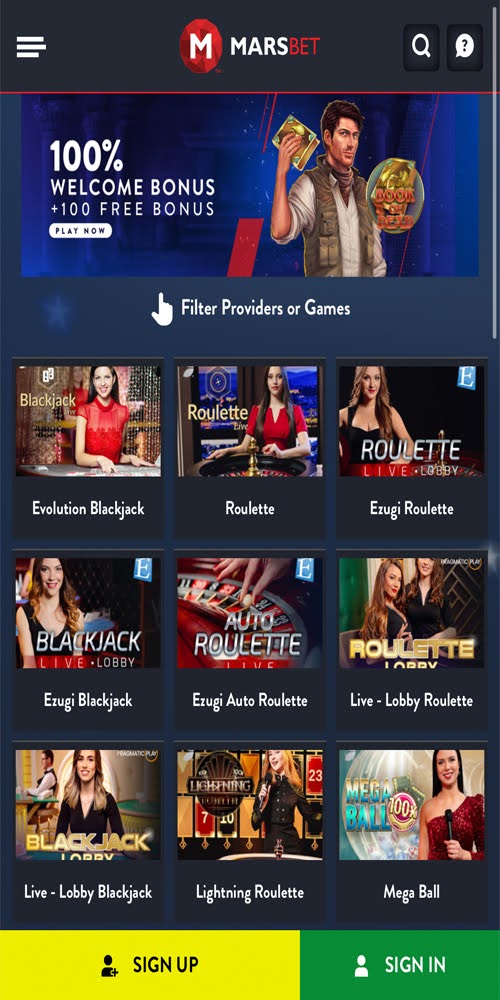This screenshot has width=500, height=1000.
Task: Click the Sign In person icon
Action: click(362, 966)
